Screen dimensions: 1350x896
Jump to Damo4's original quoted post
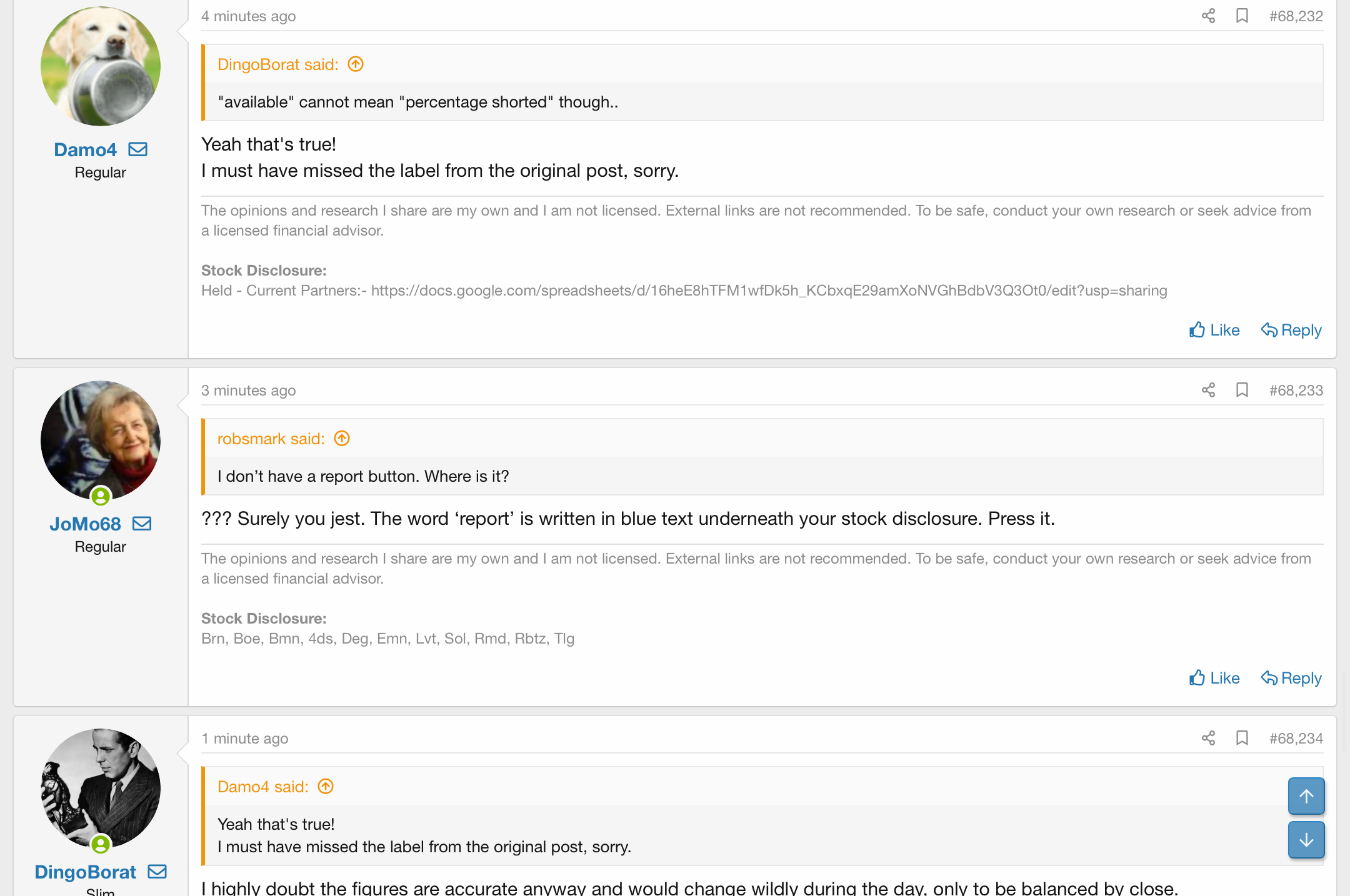pos(326,787)
